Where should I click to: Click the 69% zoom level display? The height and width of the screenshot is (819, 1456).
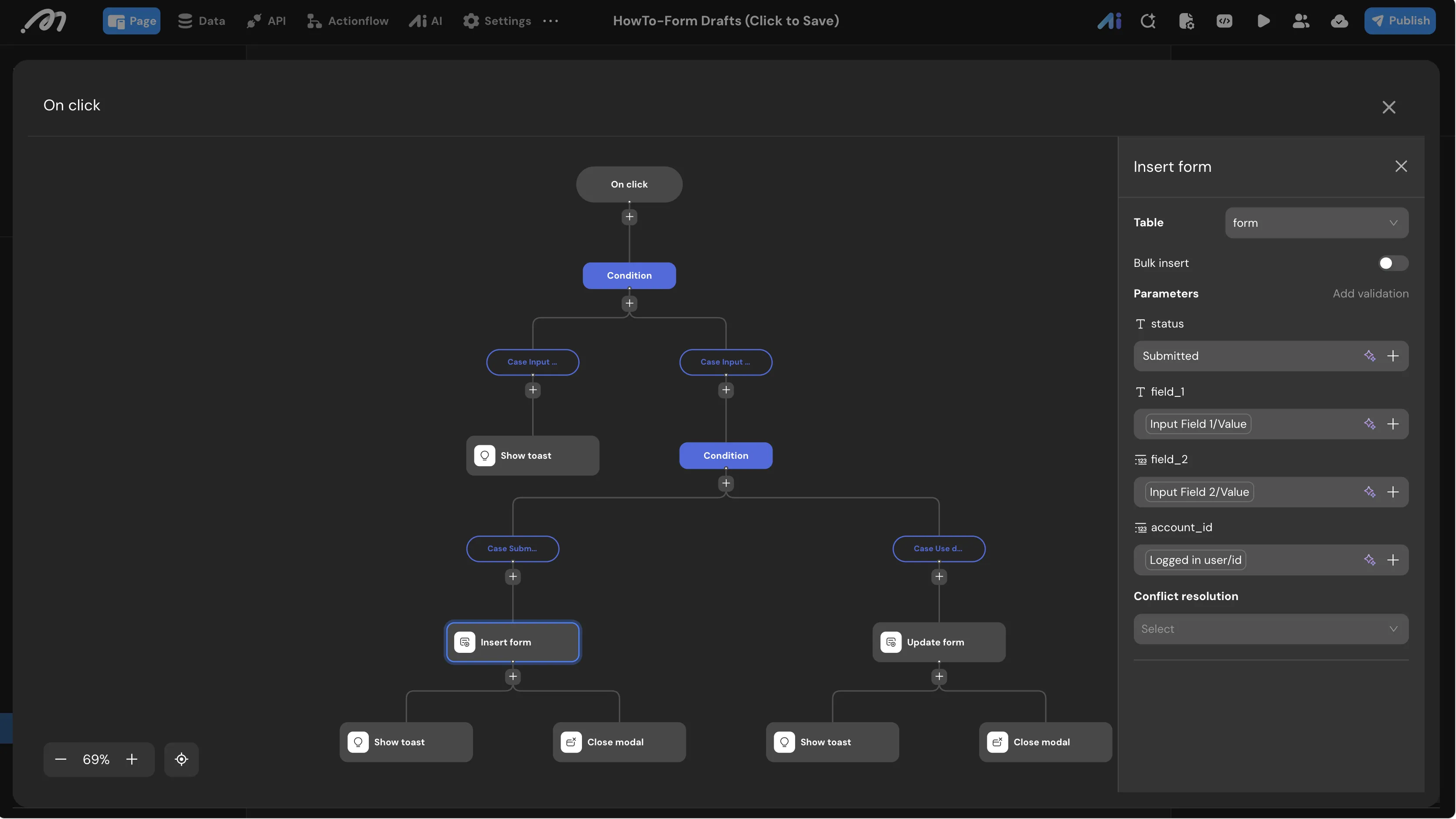tap(96, 759)
